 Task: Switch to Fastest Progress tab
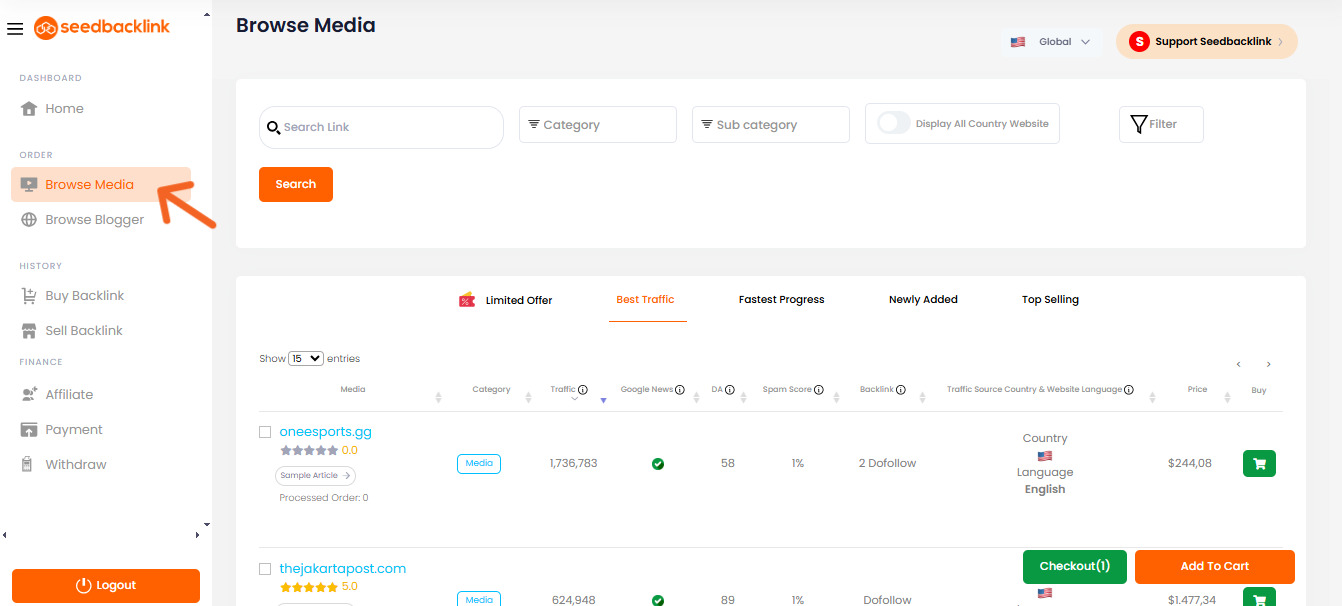coord(782,300)
